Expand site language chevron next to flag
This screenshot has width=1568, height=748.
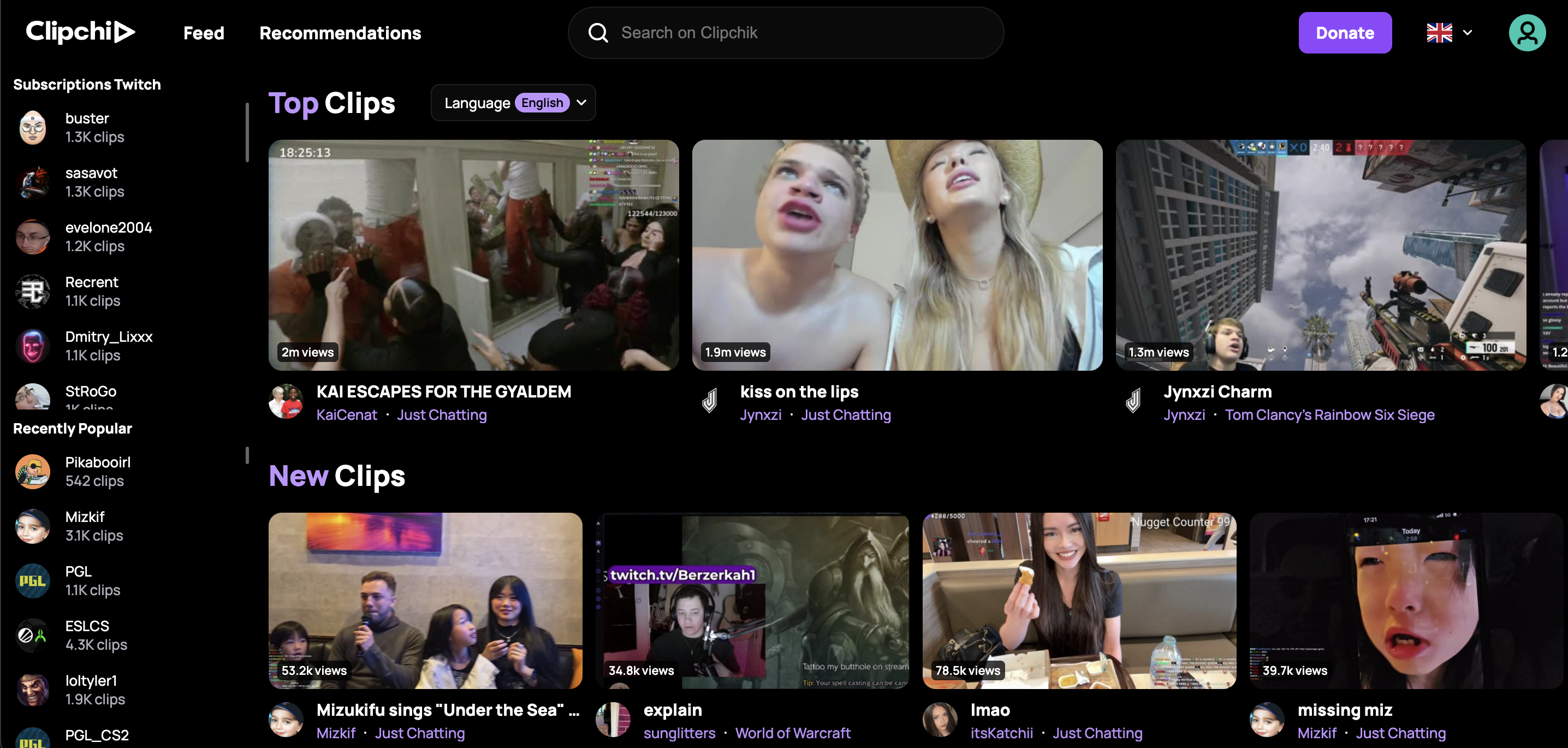pyautogui.click(x=1468, y=33)
